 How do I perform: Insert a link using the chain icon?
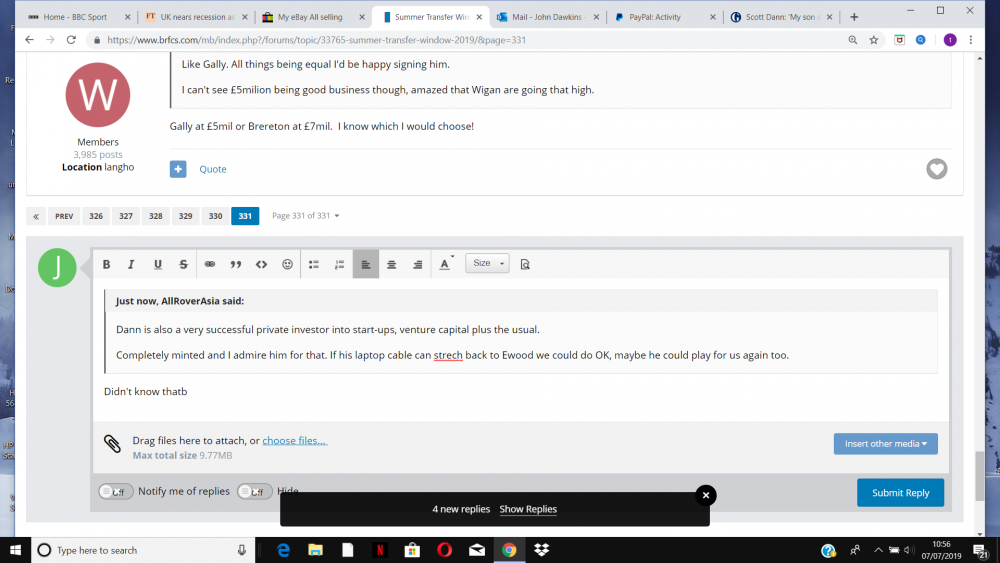point(210,264)
